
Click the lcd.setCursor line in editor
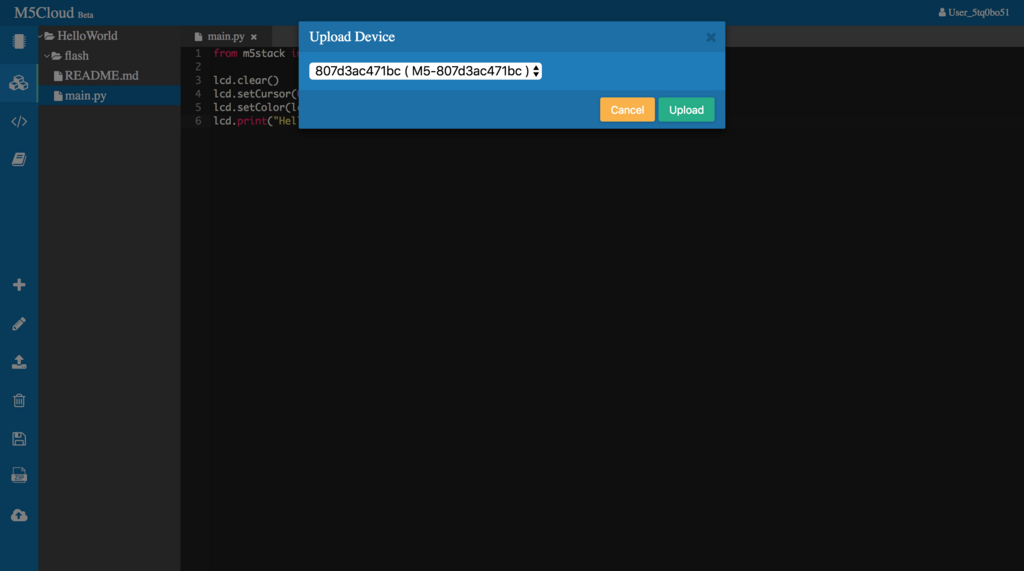[x=255, y=94]
